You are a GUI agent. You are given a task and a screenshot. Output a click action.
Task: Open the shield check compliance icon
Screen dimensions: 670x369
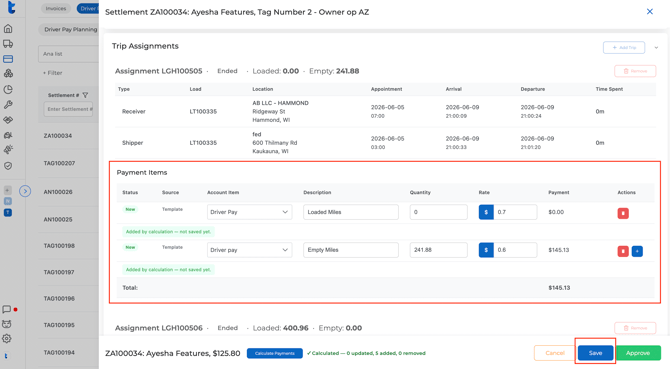click(8, 166)
